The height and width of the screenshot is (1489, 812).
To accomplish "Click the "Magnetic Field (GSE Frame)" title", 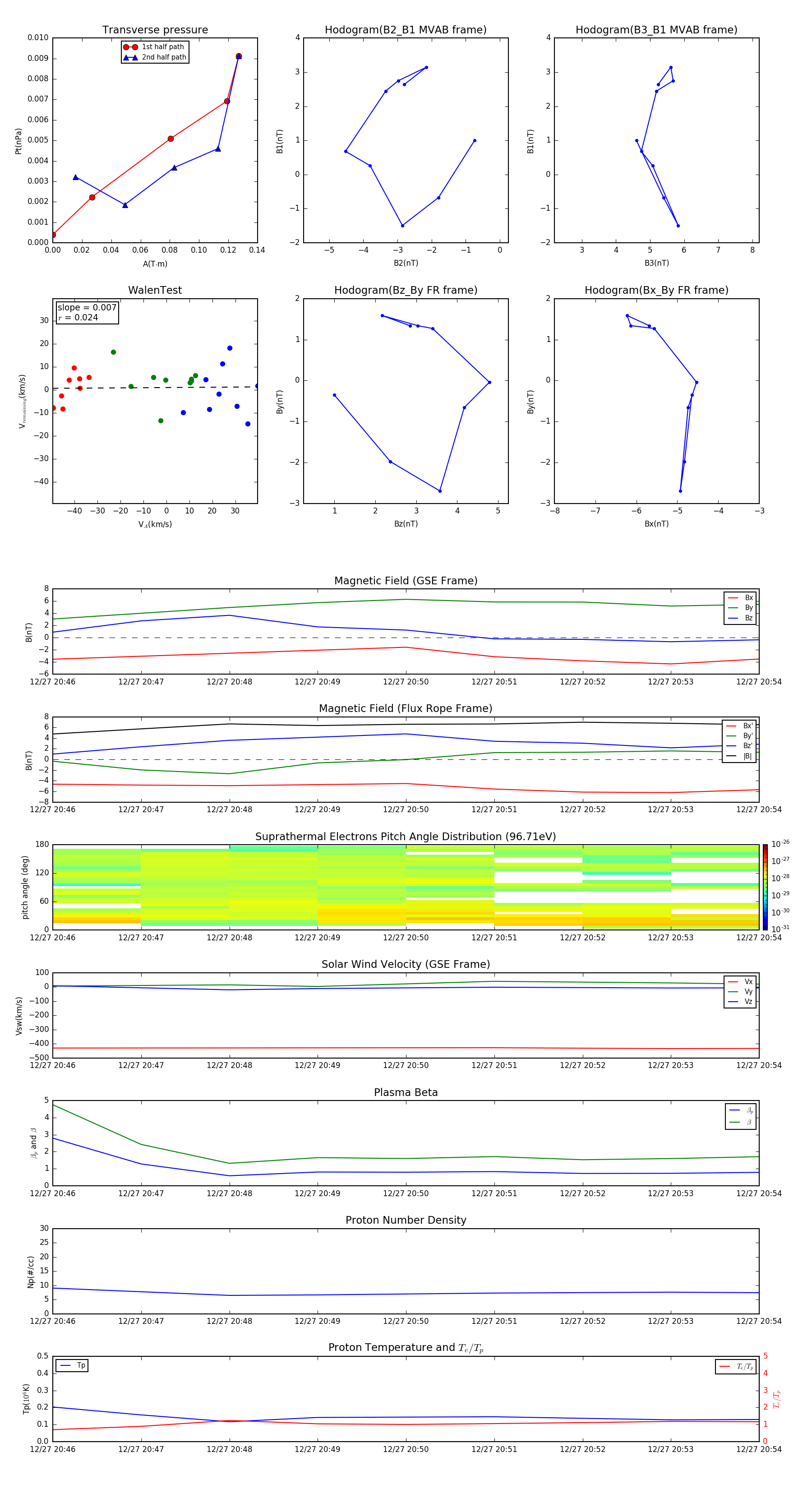I will coord(406,581).
